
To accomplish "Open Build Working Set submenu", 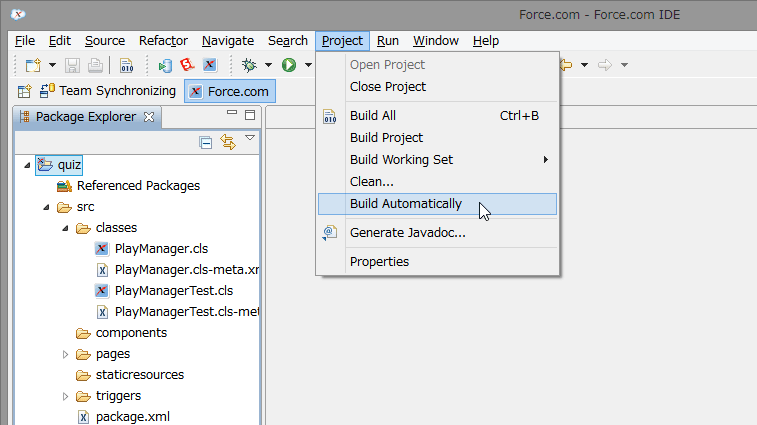I will [x=437, y=160].
